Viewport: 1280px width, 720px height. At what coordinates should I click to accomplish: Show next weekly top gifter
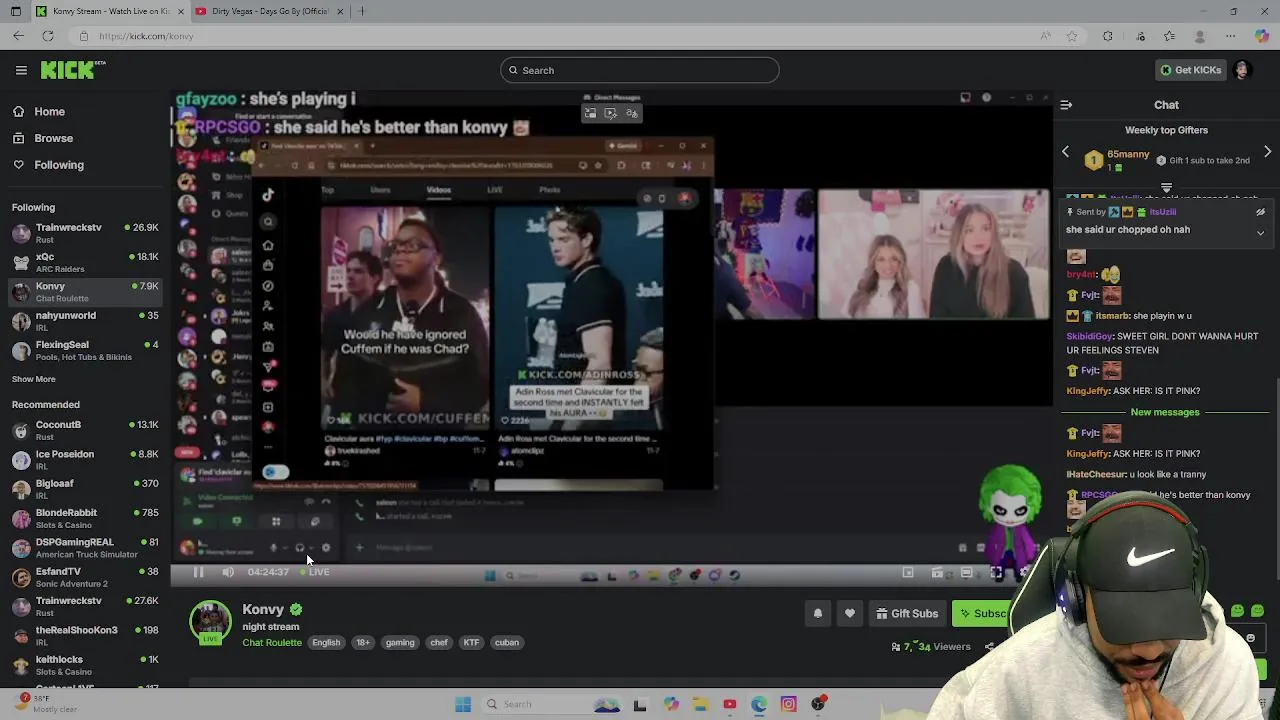(1267, 152)
